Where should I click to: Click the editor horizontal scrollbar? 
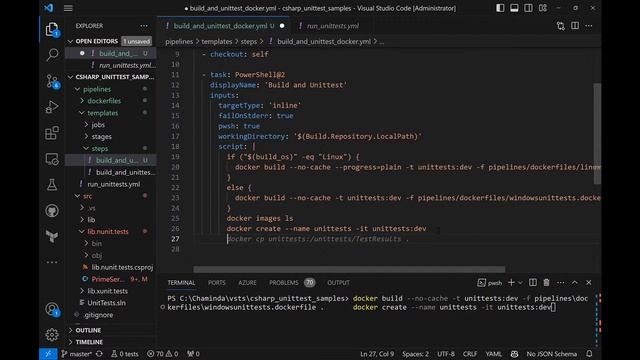(x=349, y=269)
